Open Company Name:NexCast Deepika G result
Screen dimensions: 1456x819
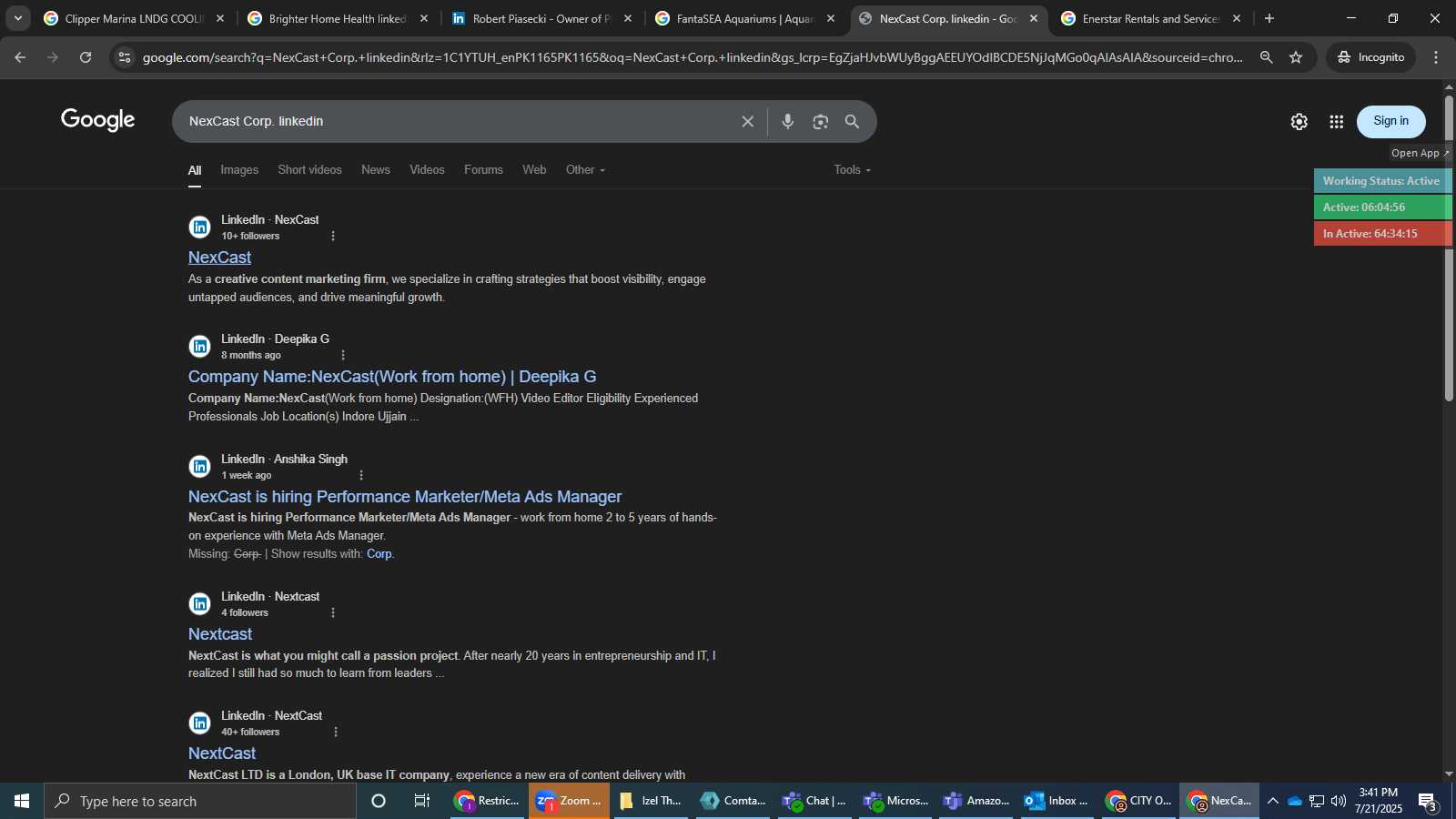(x=392, y=377)
